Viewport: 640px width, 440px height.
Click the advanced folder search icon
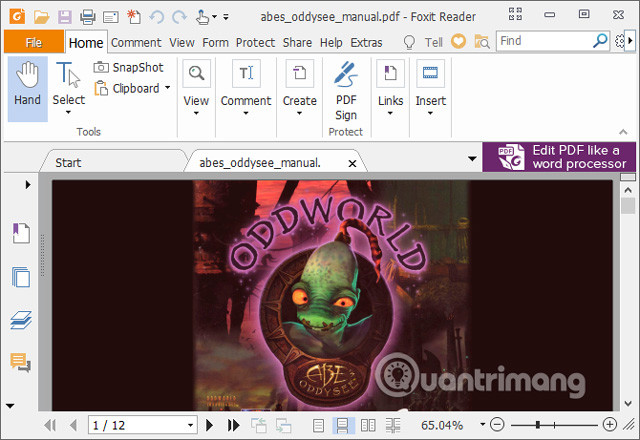pos(482,42)
